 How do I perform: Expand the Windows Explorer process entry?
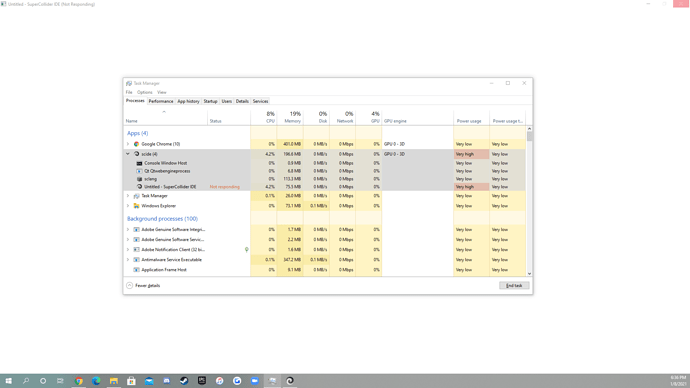tap(128, 206)
